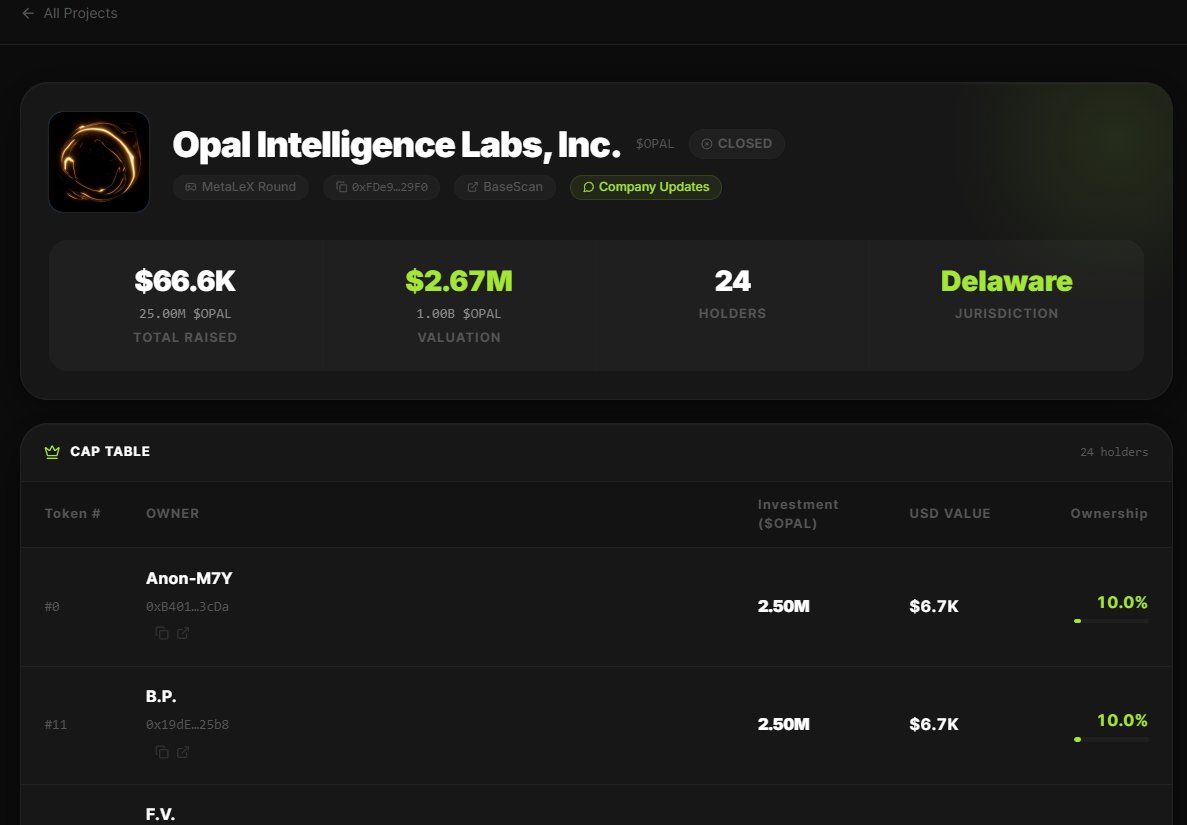Click $6.7K USD value in B.P. row
The height and width of the screenshot is (825, 1187).
click(934, 724)
